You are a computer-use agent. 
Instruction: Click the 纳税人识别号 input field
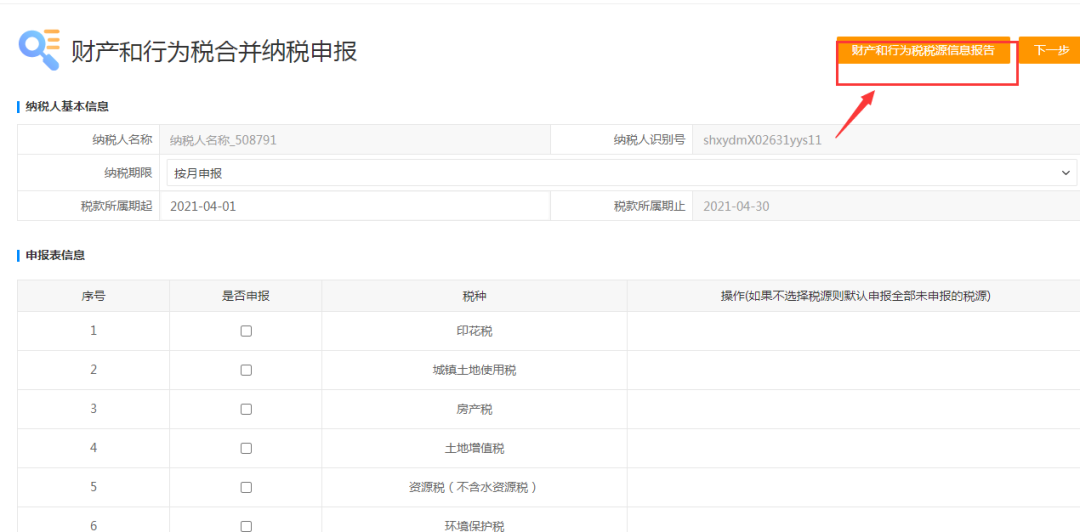[886, 140]
